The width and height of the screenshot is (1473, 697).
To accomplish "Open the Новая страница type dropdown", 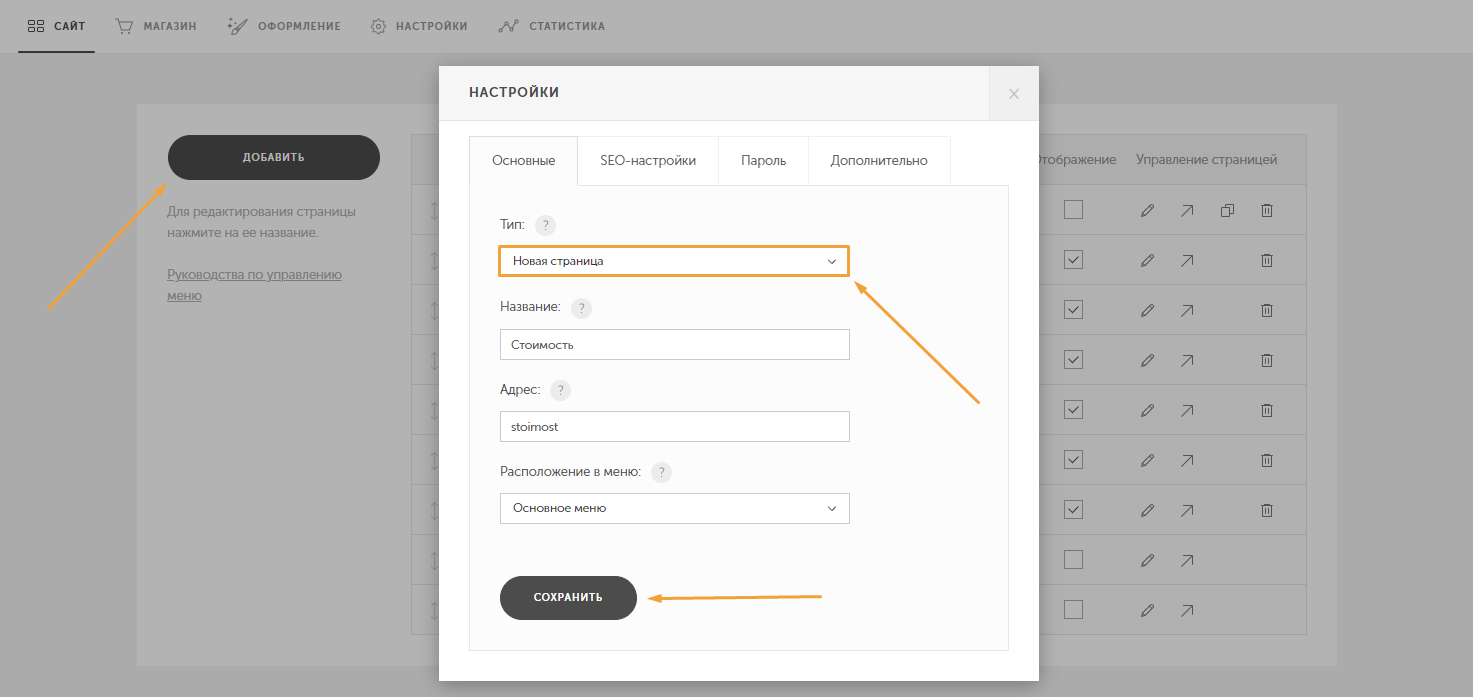I will [674, 261].
